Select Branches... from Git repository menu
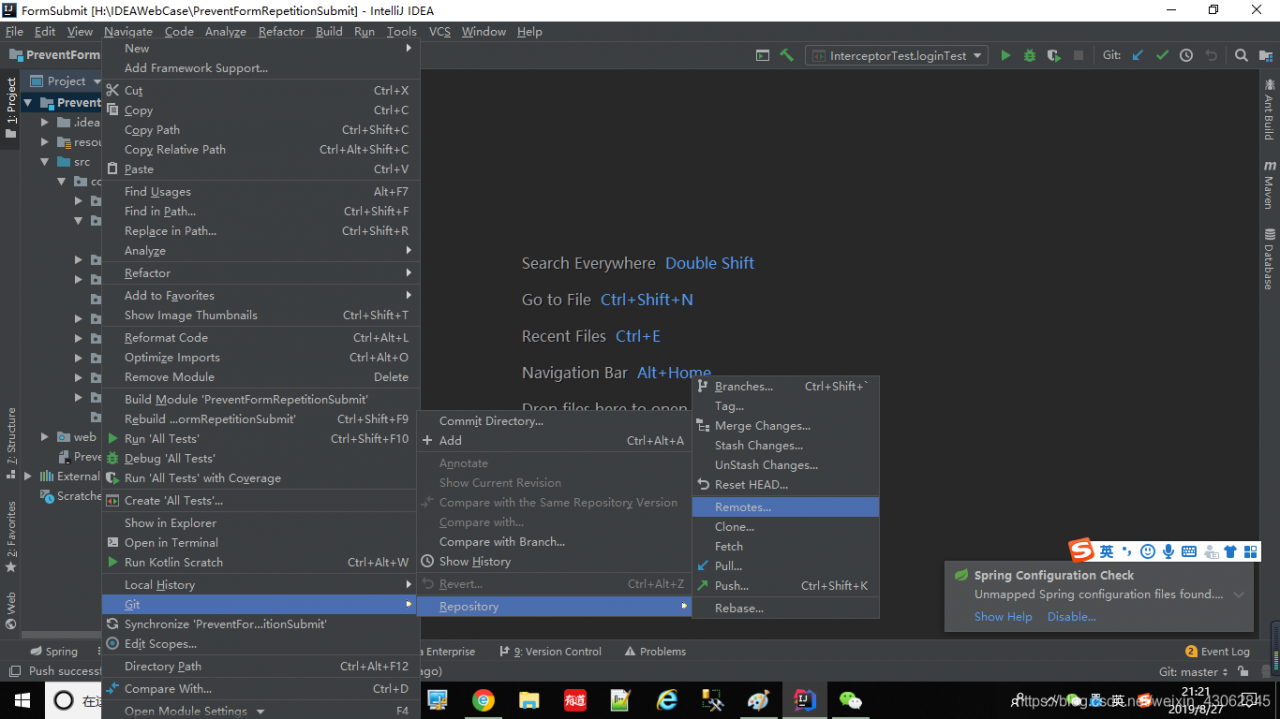Screen dimensions: 1280x719 point(785,386)
